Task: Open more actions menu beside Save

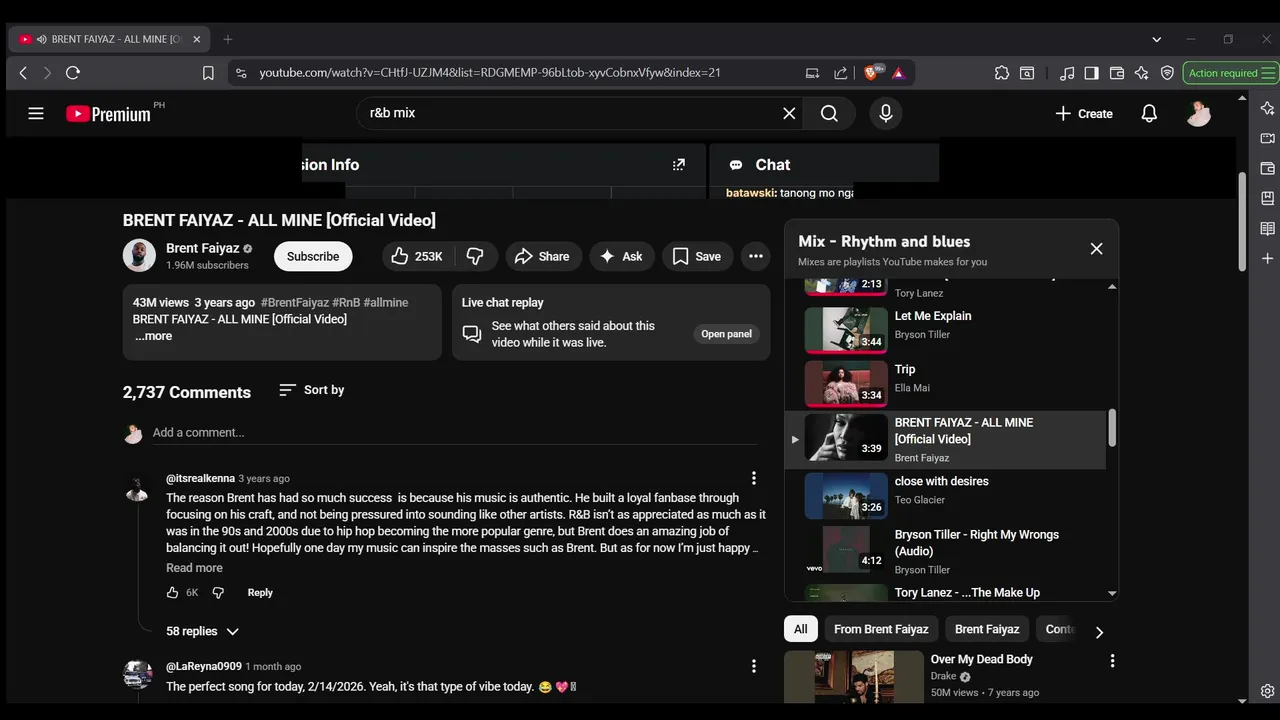Action: pyautogui.click(x=756, y=256)
